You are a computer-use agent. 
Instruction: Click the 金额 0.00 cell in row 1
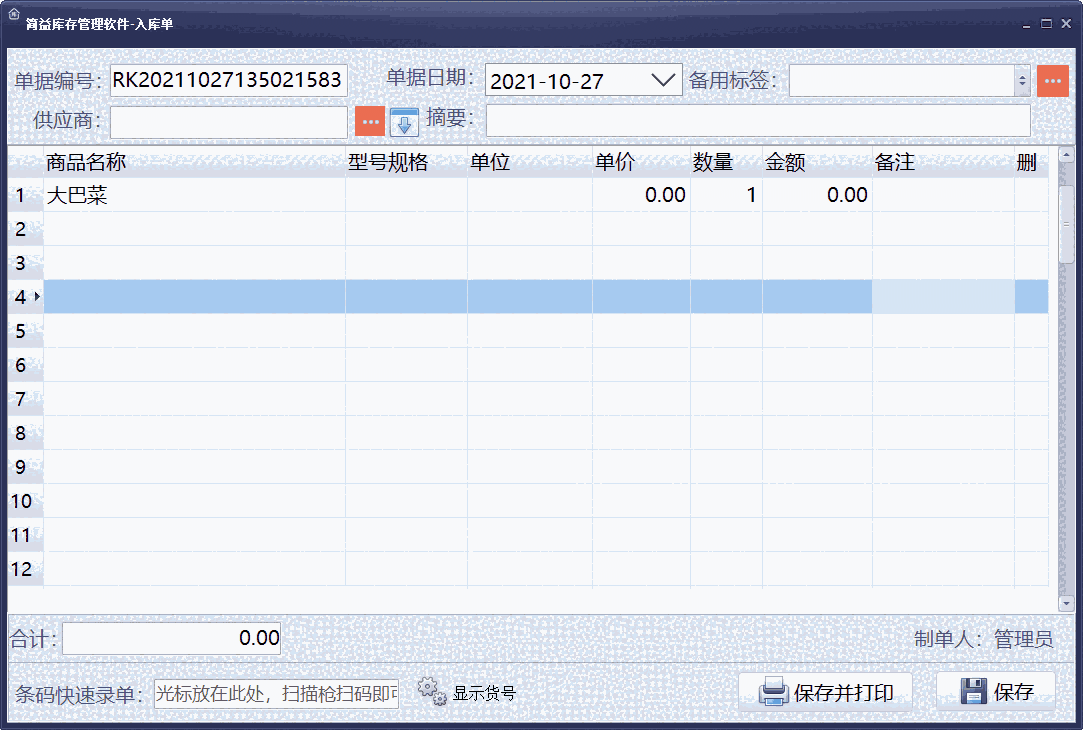click(817, 195)
